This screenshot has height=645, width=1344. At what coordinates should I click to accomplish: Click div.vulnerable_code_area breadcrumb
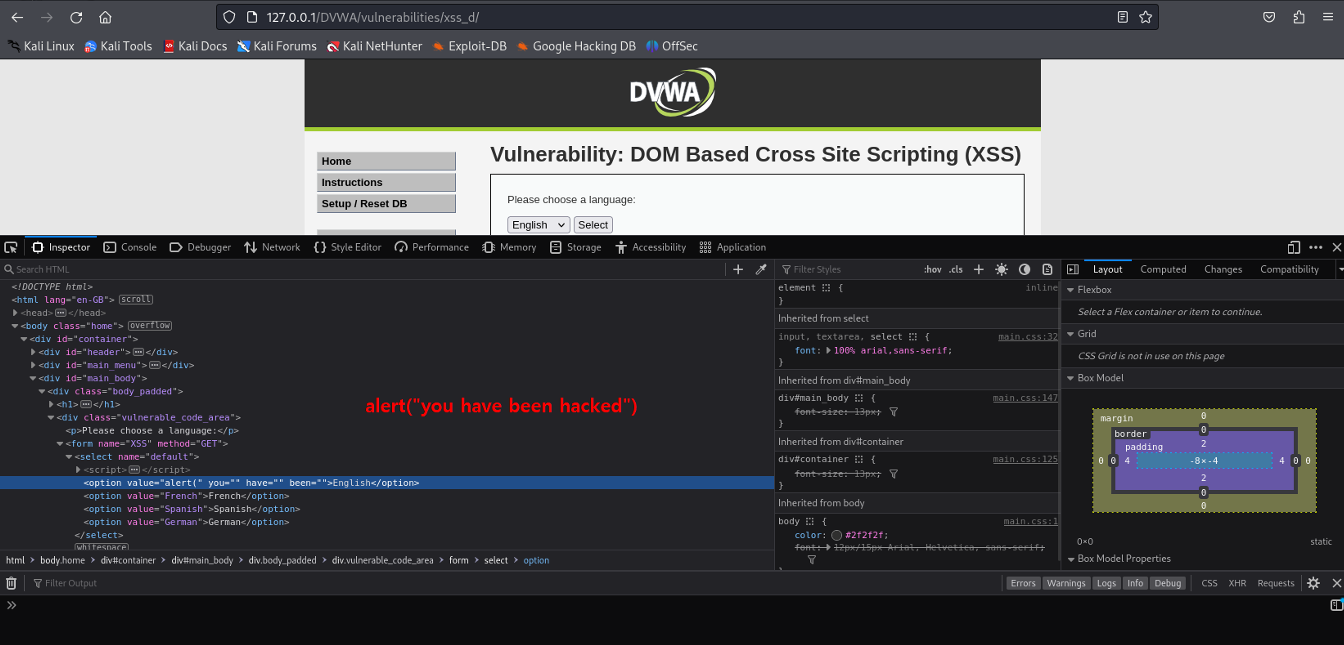(382, 560)
